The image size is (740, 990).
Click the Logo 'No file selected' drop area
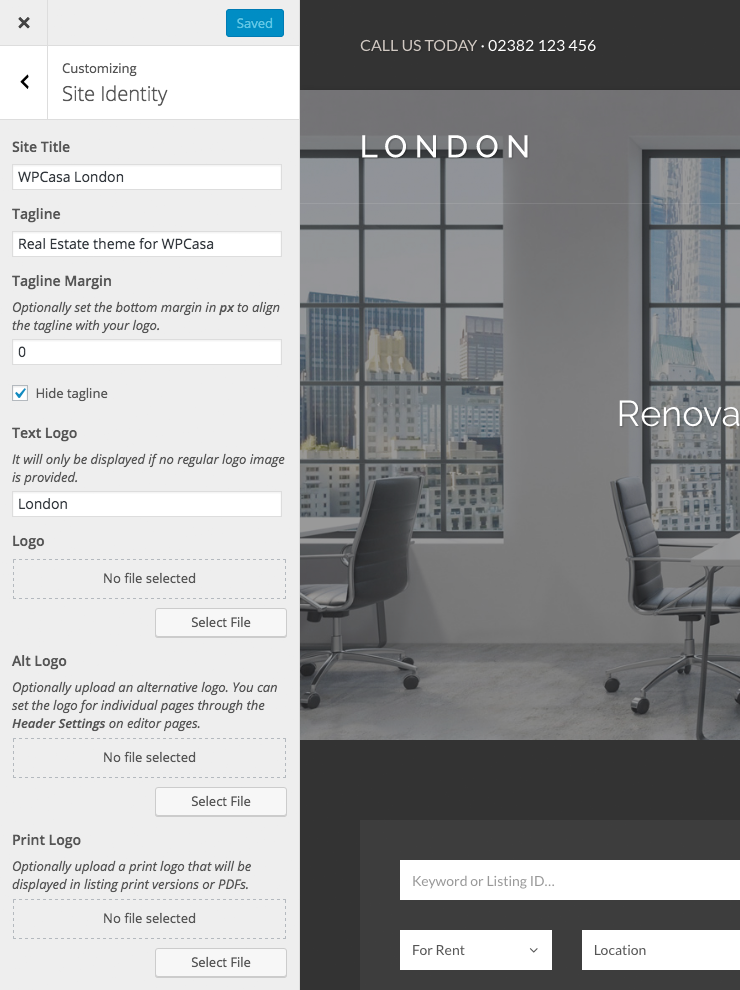(149, 578)
